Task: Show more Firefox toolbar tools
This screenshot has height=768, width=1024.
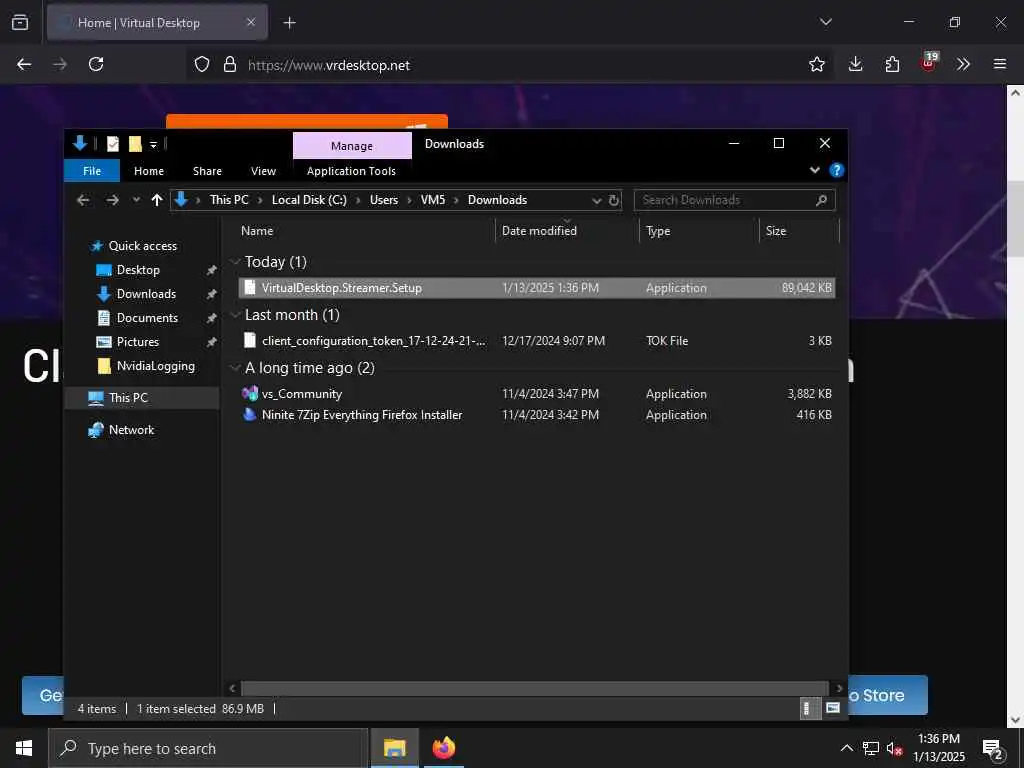Action: click(x=963, y=64)
